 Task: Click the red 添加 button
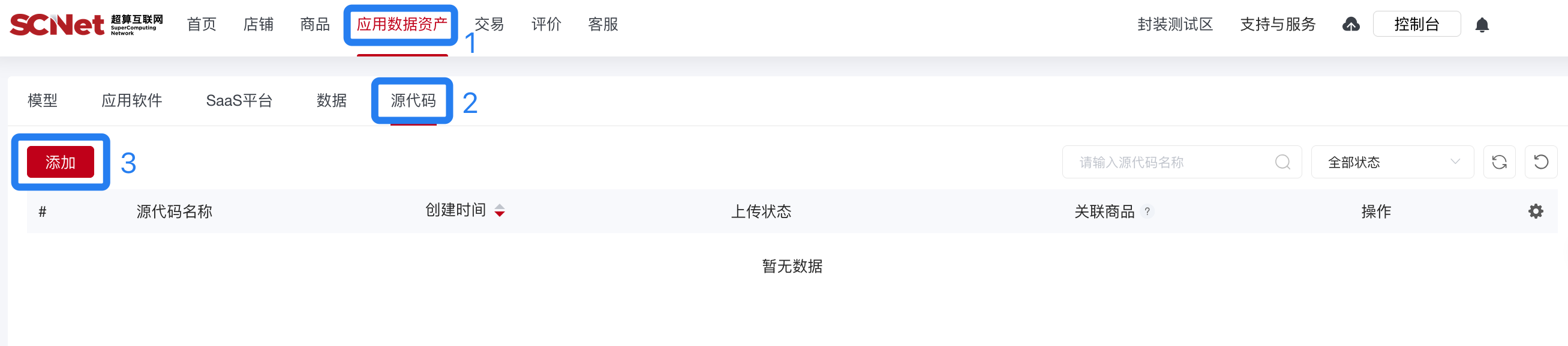pos(61,162)
